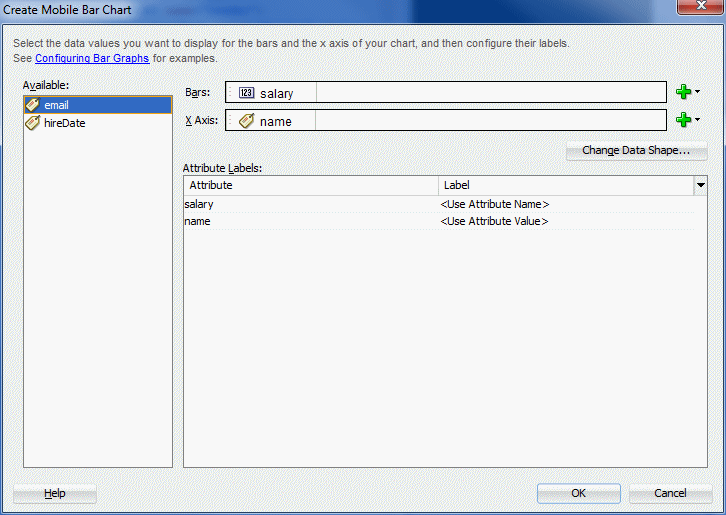This screenshot has height=515, width=726.
Task: Click the Label column header
Action: click(x=566, y=185)
